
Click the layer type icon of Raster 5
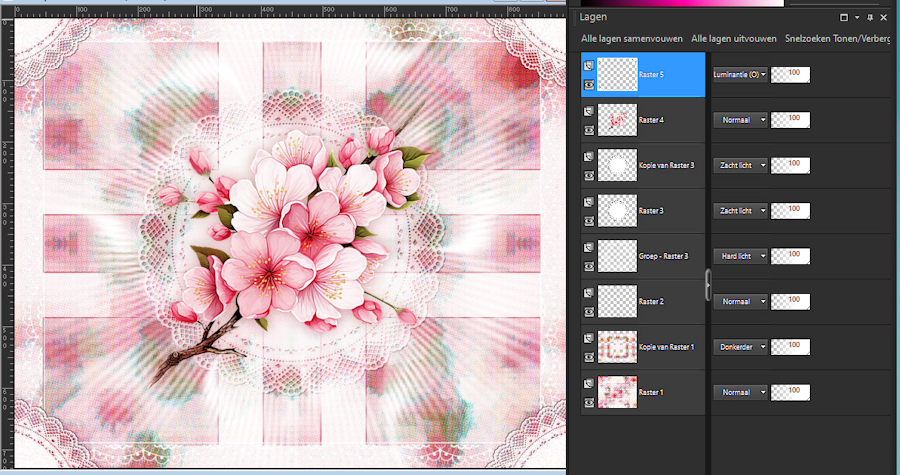pyautogui.click(x=589, y=65)
